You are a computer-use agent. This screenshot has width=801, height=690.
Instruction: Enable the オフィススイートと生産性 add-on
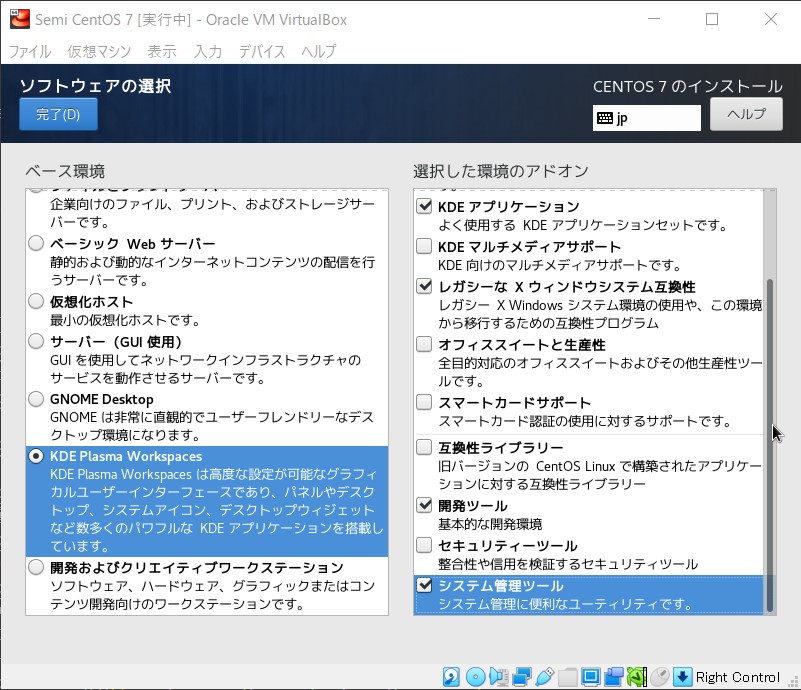424,344
